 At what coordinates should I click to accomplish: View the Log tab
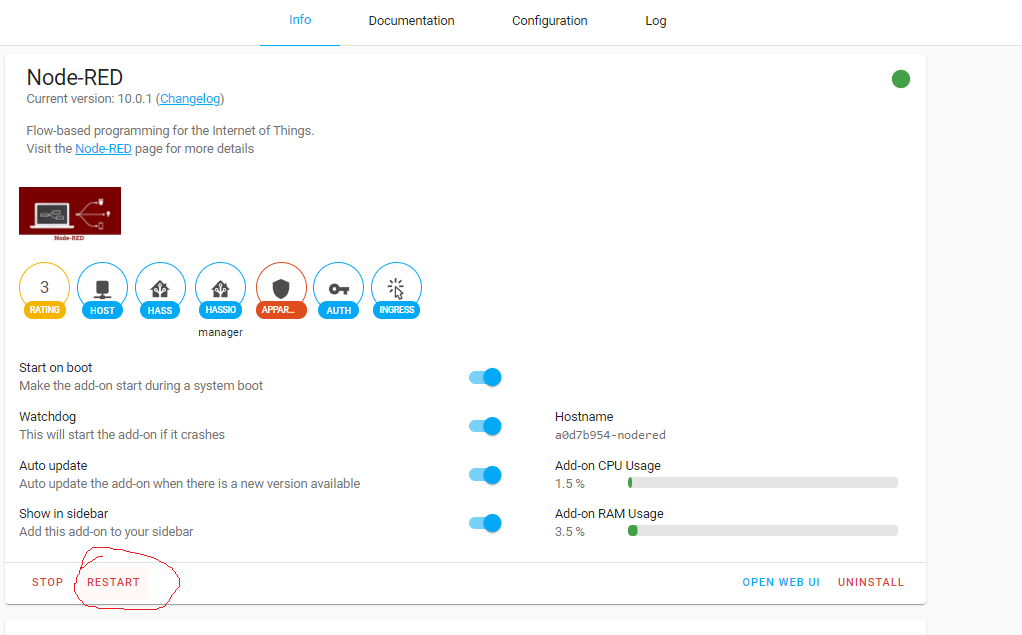tap(655, 20)
